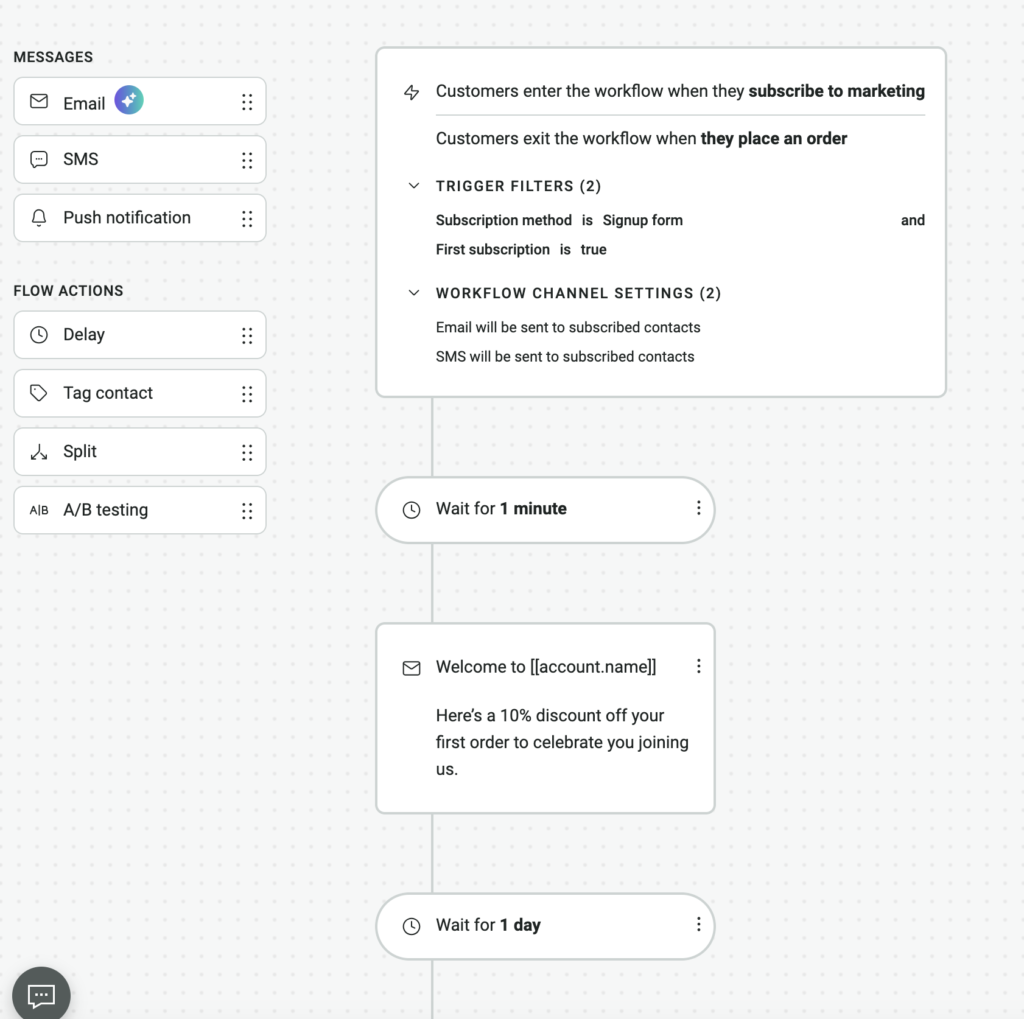The height and width of the screenshot is (1019, 1024).
Task: Click the AI sparkle badge beside Email
Action: 128,100
